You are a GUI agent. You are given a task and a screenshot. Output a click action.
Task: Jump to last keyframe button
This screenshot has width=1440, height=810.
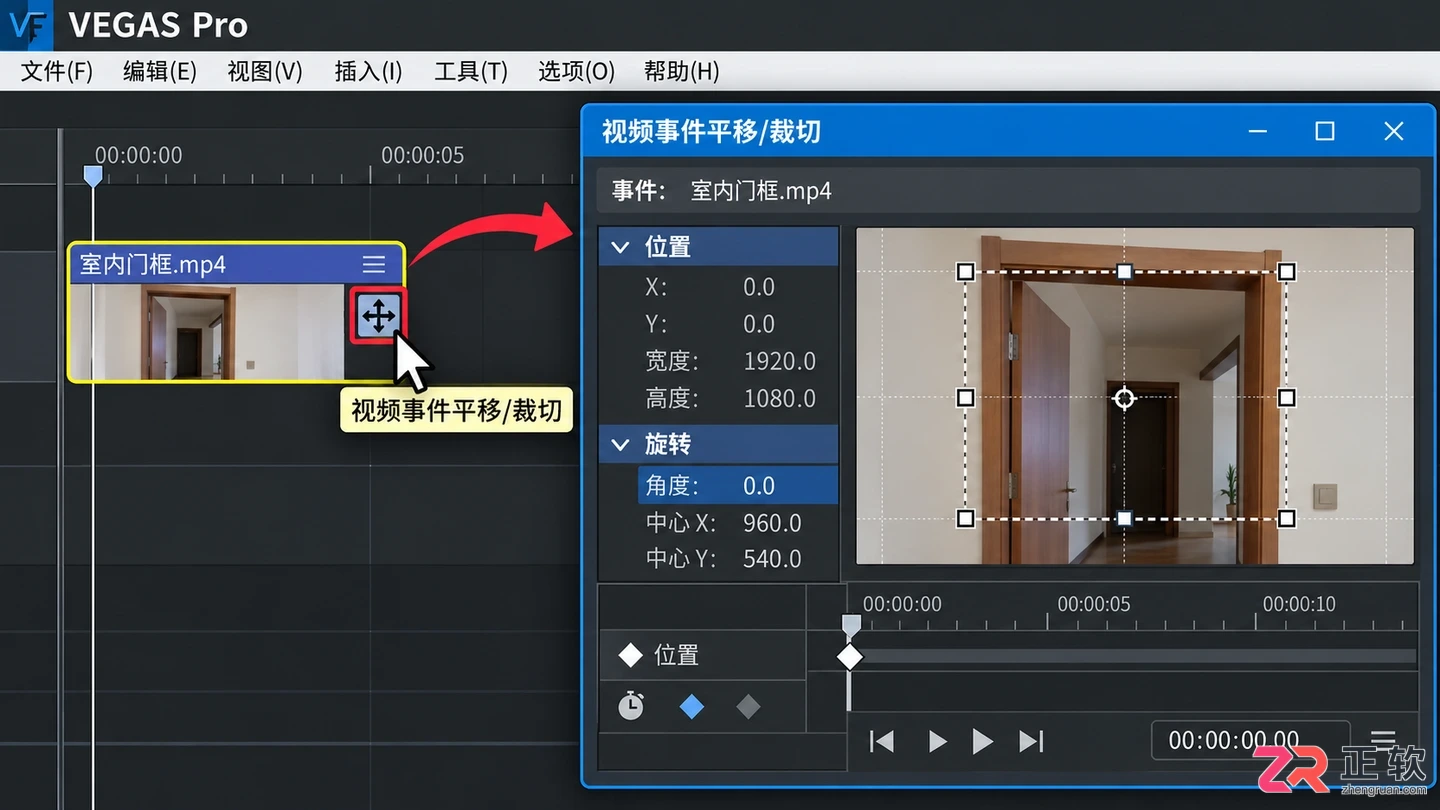tap(1031, 741)
